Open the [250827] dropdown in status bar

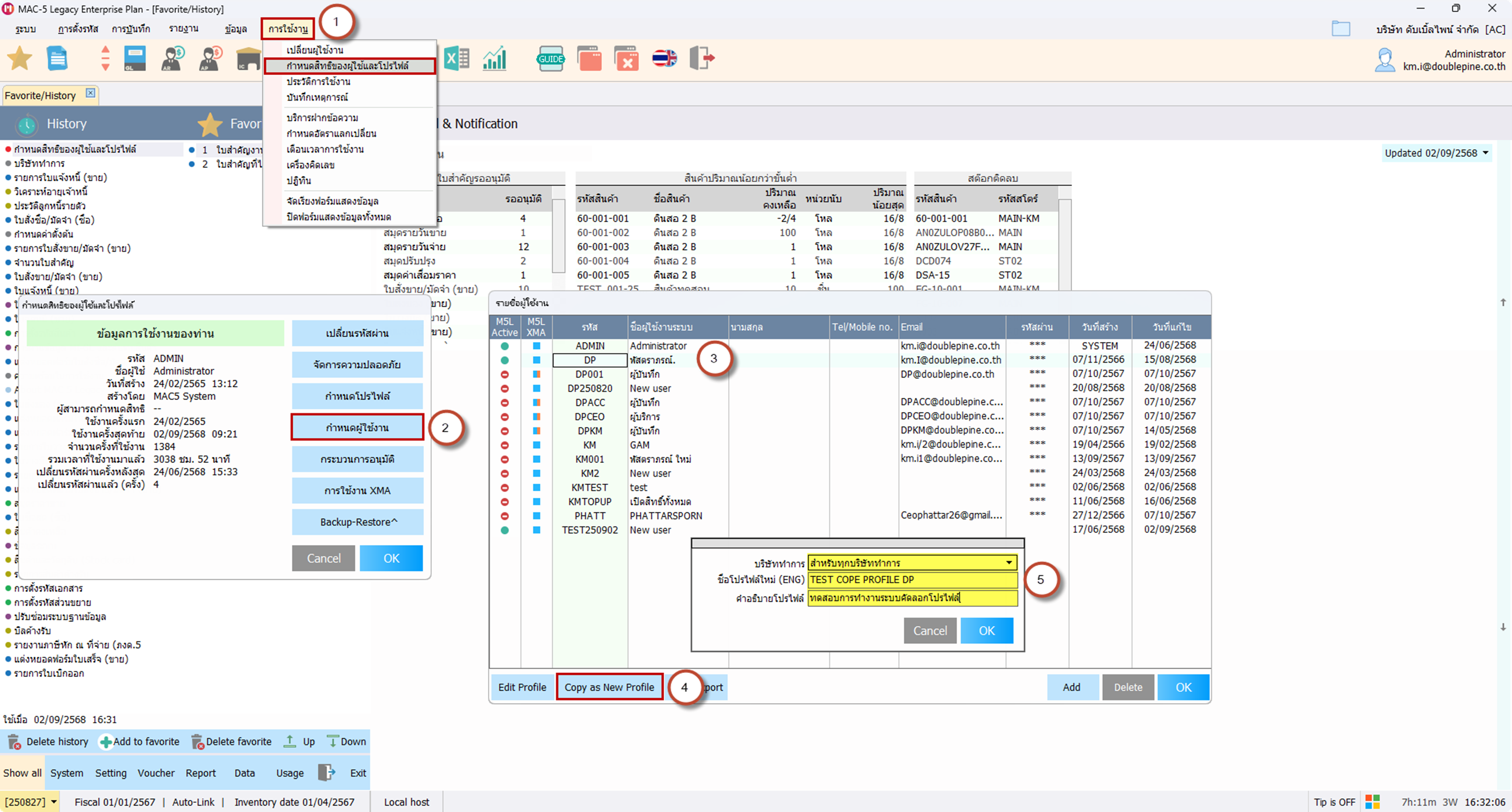(x=53, y=802)
